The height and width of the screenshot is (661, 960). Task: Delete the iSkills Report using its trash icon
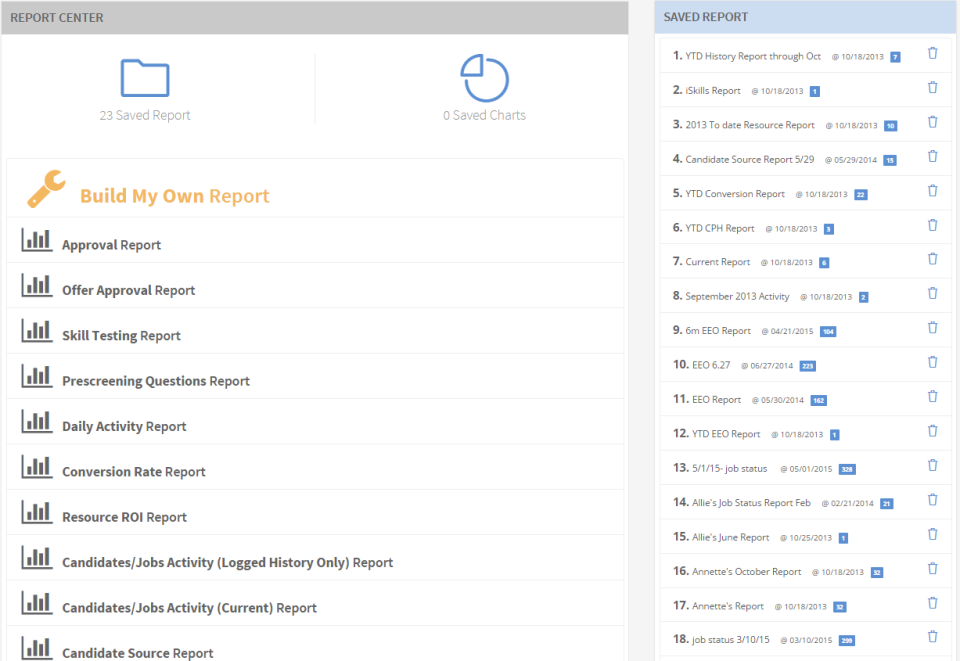tap(932, 88)
